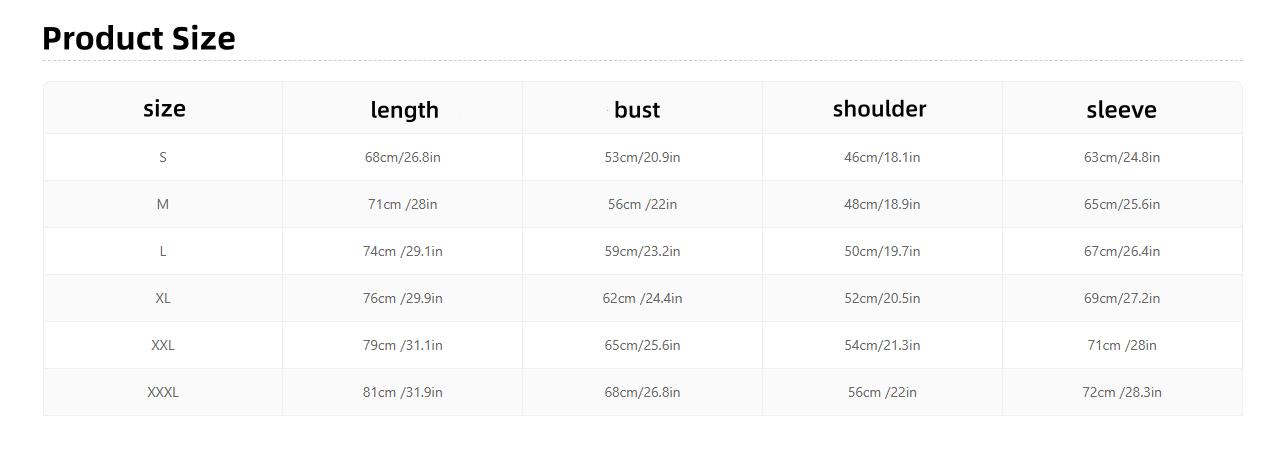Click the 50cm/19.7in shoulder cell

point(882,251)
